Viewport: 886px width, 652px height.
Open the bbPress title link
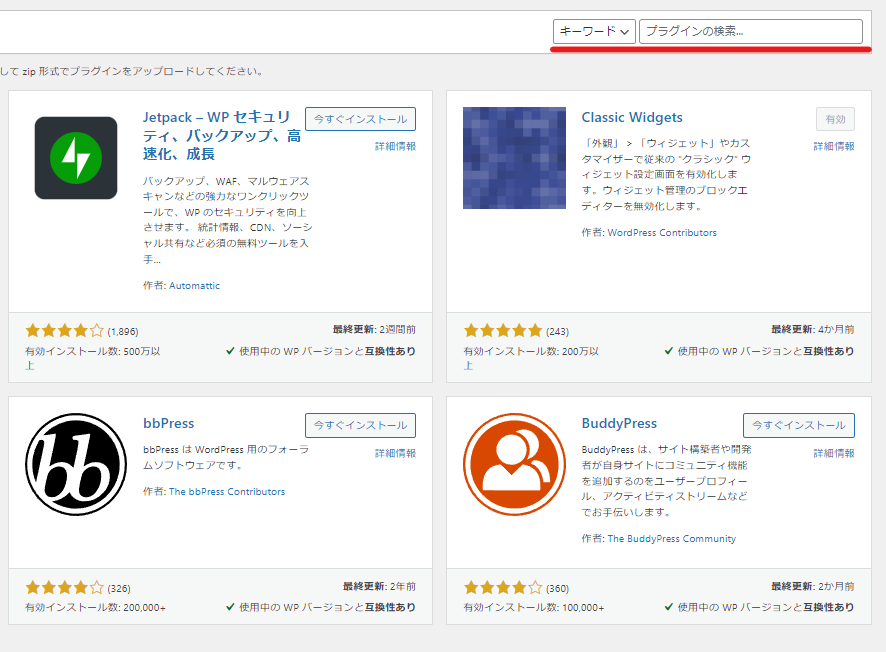pos(168,423)
